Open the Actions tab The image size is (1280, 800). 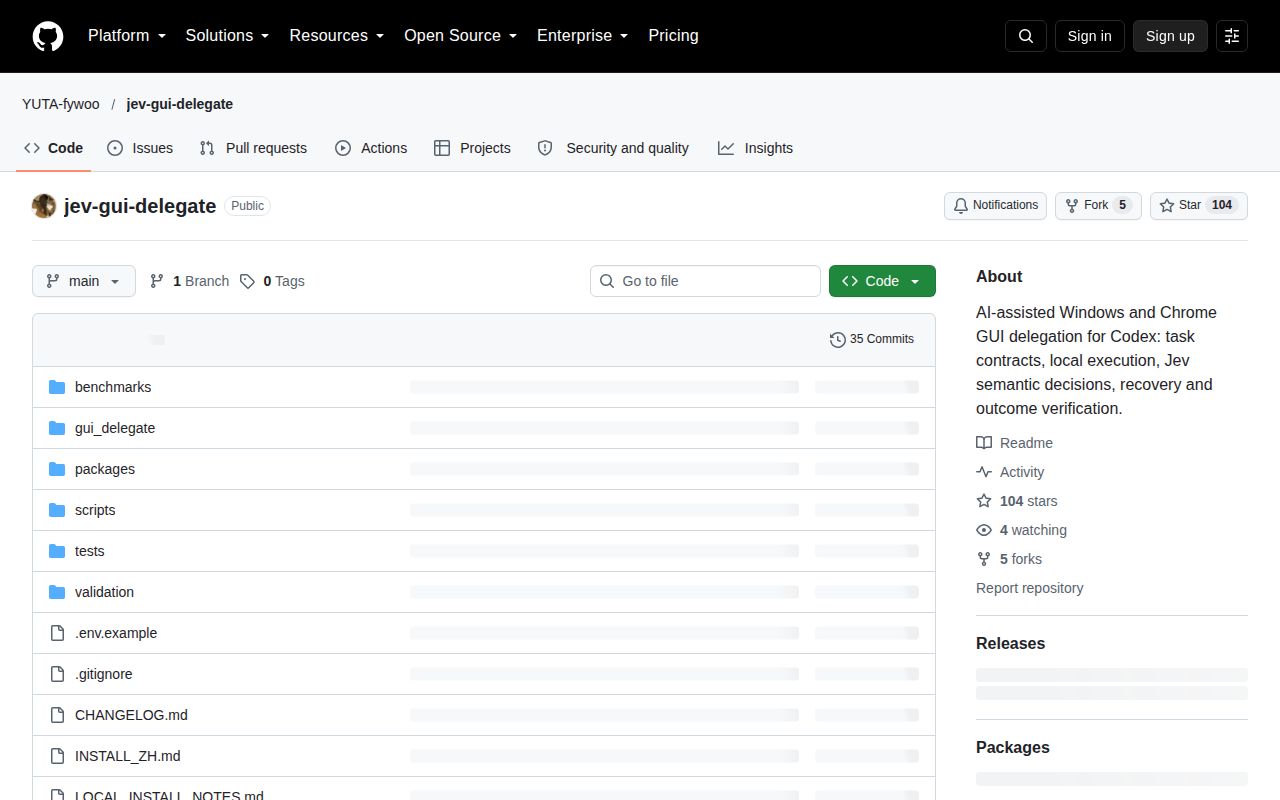pos(371,148)
